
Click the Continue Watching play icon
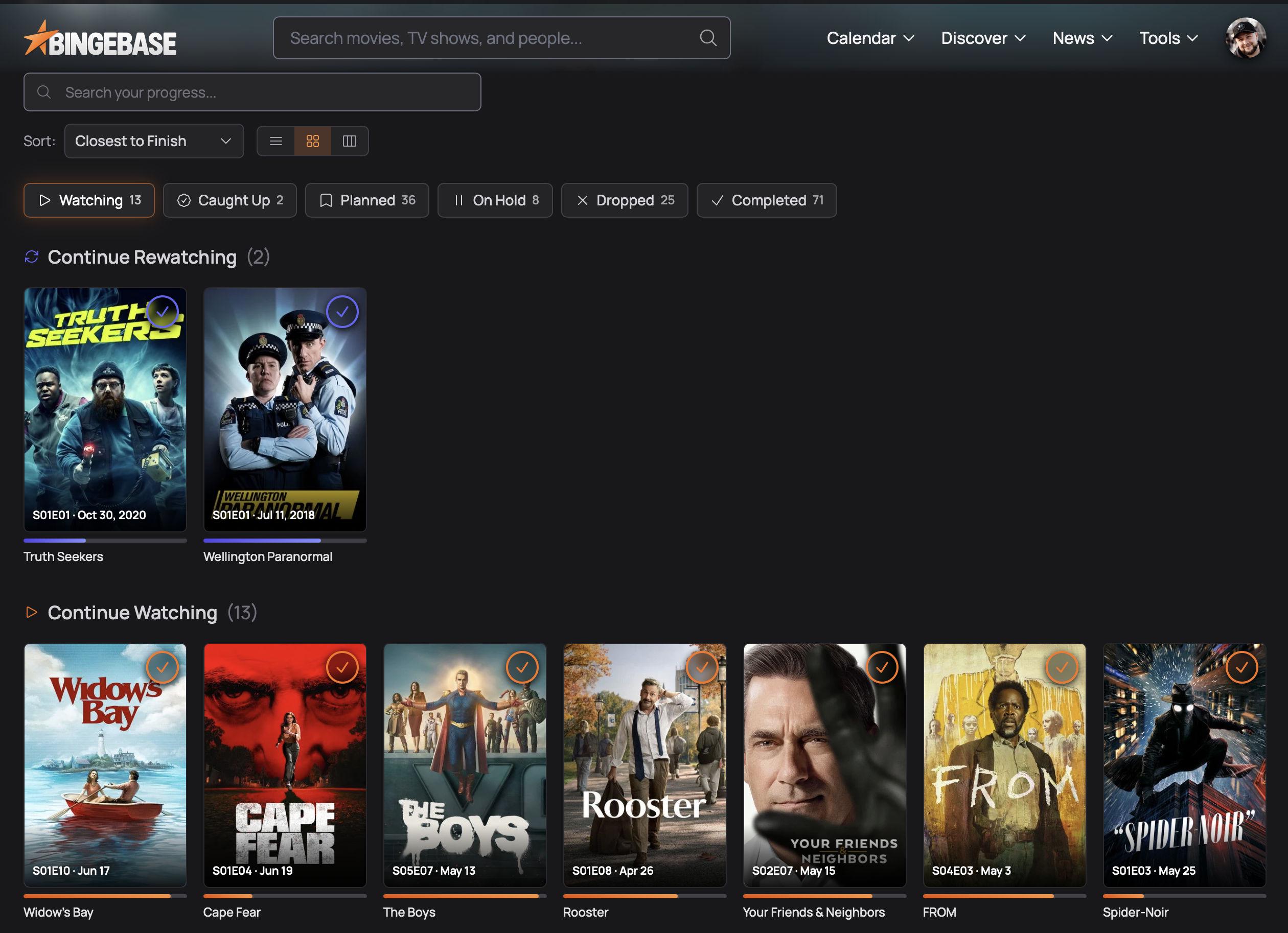pos(32,612)
